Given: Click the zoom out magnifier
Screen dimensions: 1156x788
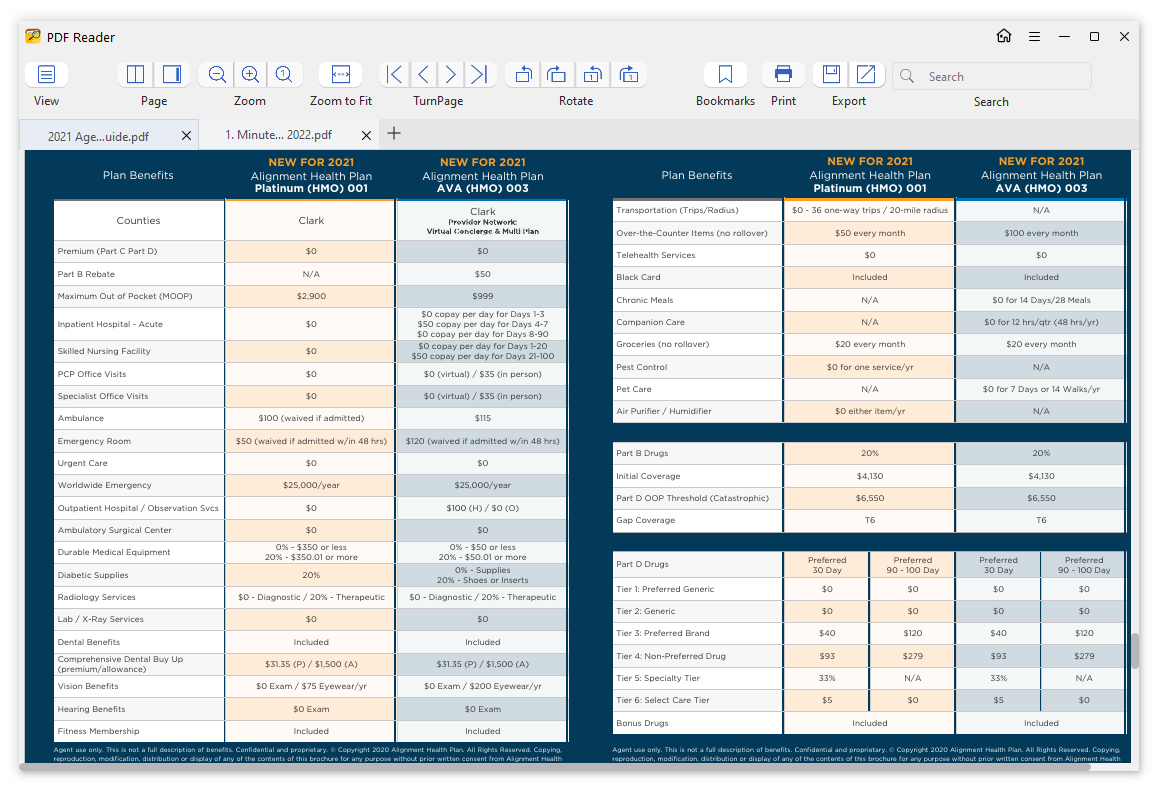Looking at the screenshot, I should coord(217,74).
